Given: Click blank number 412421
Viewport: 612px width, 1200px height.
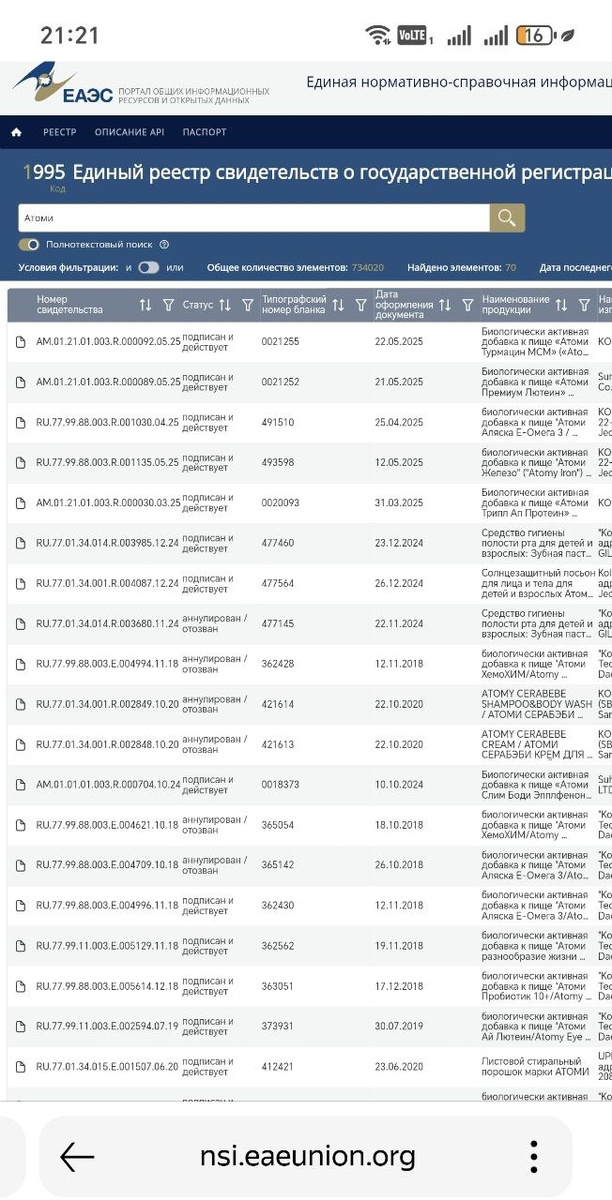Looking at the screenshot, I should (x=278, y=1067).
